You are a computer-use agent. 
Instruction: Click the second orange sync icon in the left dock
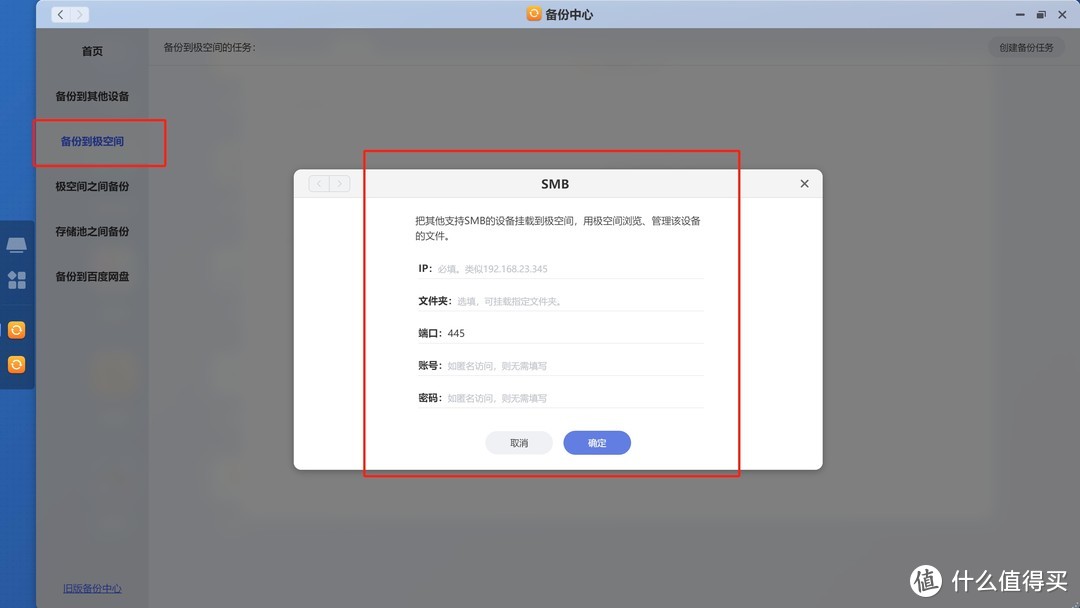pos(16,364)
